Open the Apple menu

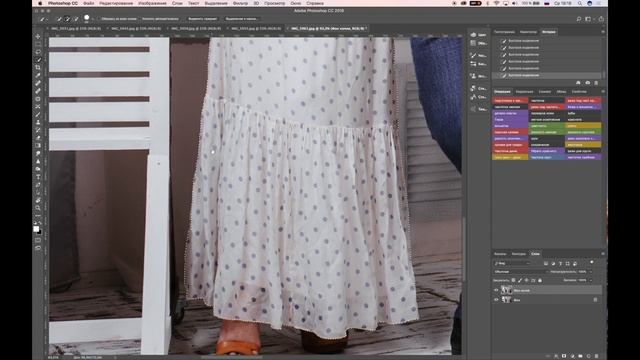click(40, 3)
